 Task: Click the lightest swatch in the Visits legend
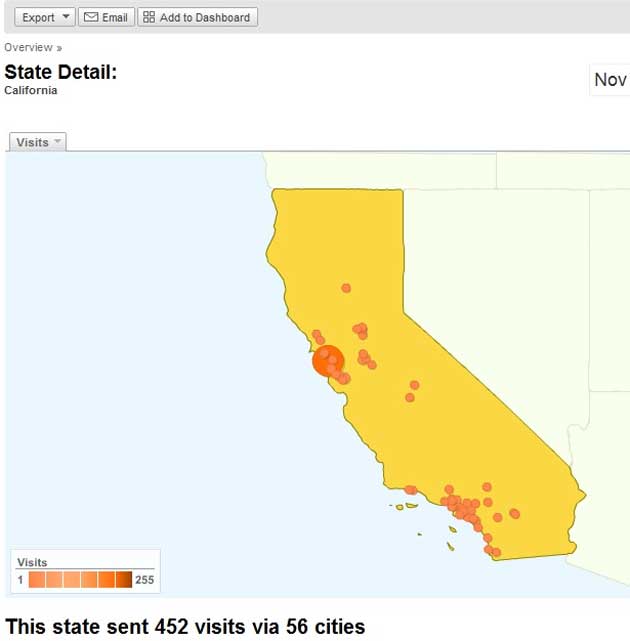tap(36, 580)
